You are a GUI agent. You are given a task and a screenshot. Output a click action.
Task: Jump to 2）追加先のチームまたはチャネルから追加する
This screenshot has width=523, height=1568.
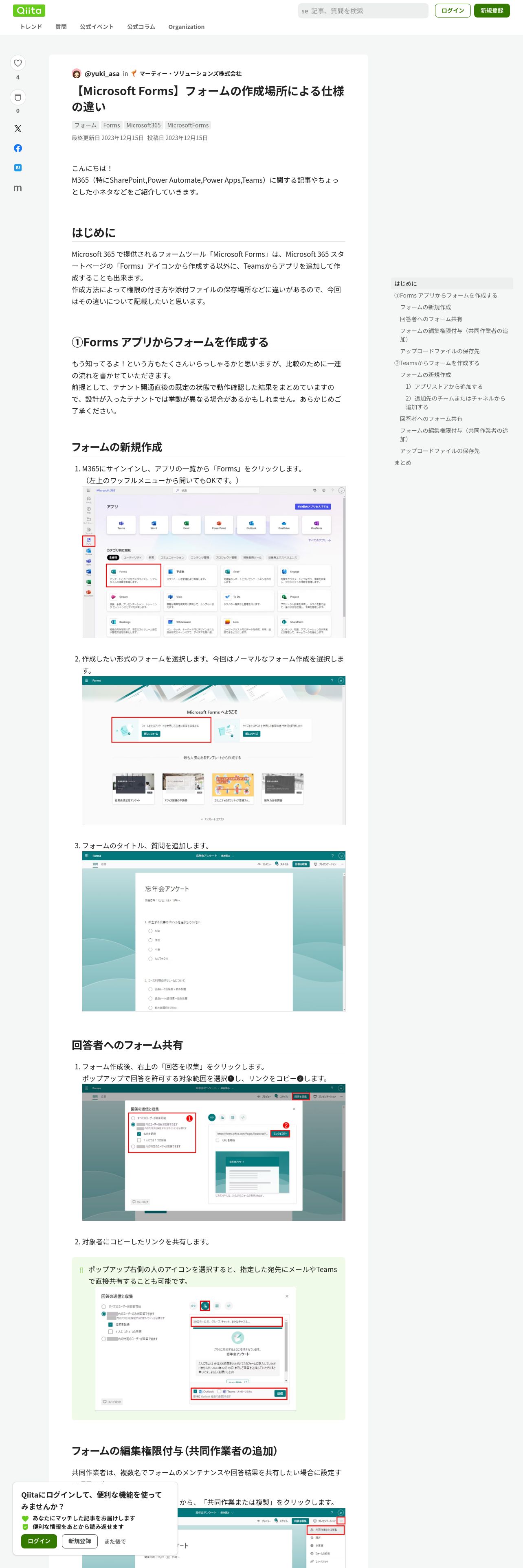tap(455, 402)
